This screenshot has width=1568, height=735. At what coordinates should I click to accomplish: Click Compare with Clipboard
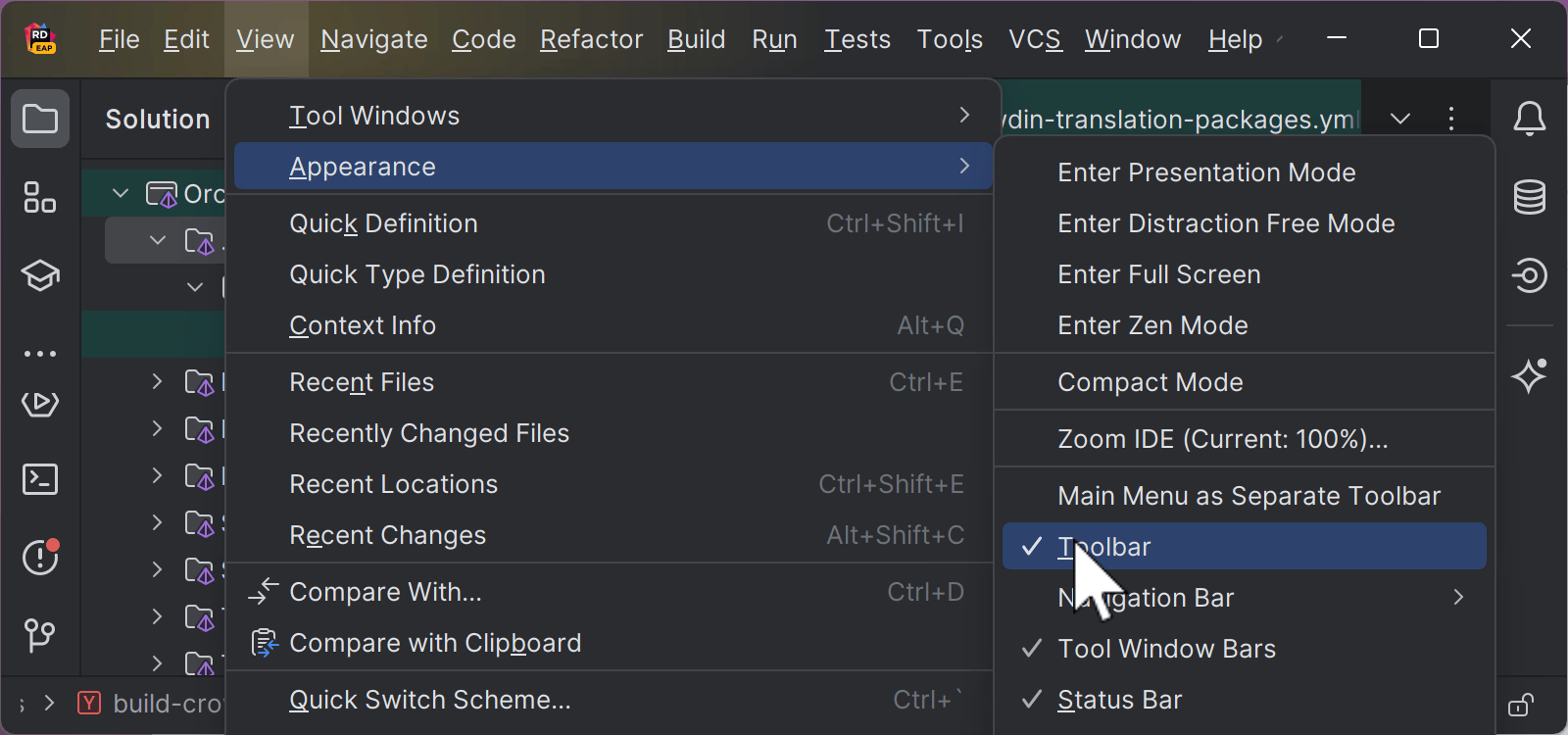435,643
